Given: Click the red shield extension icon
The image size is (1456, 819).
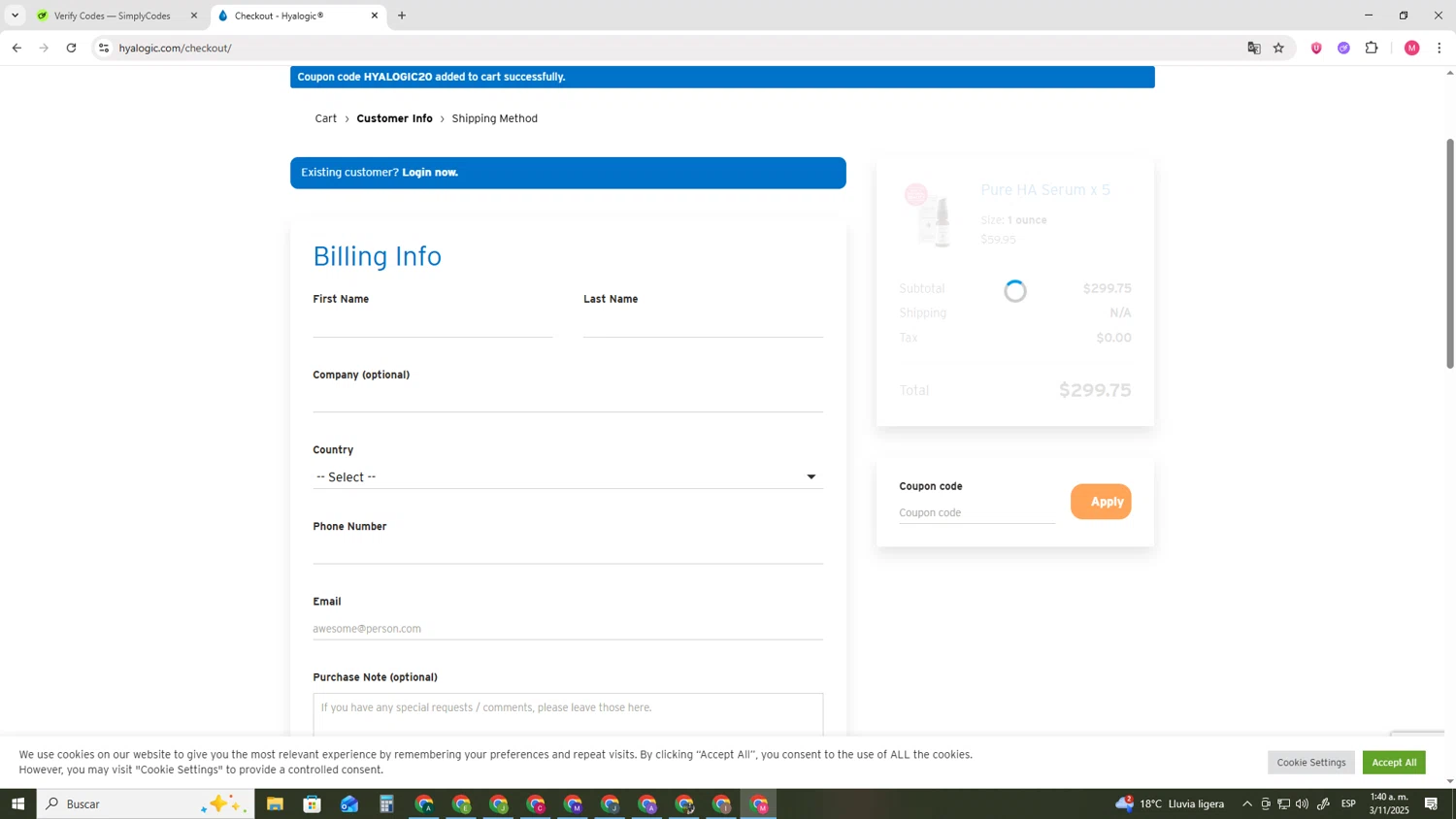Looking at the screenshot, I should [x=1316, y=48].
